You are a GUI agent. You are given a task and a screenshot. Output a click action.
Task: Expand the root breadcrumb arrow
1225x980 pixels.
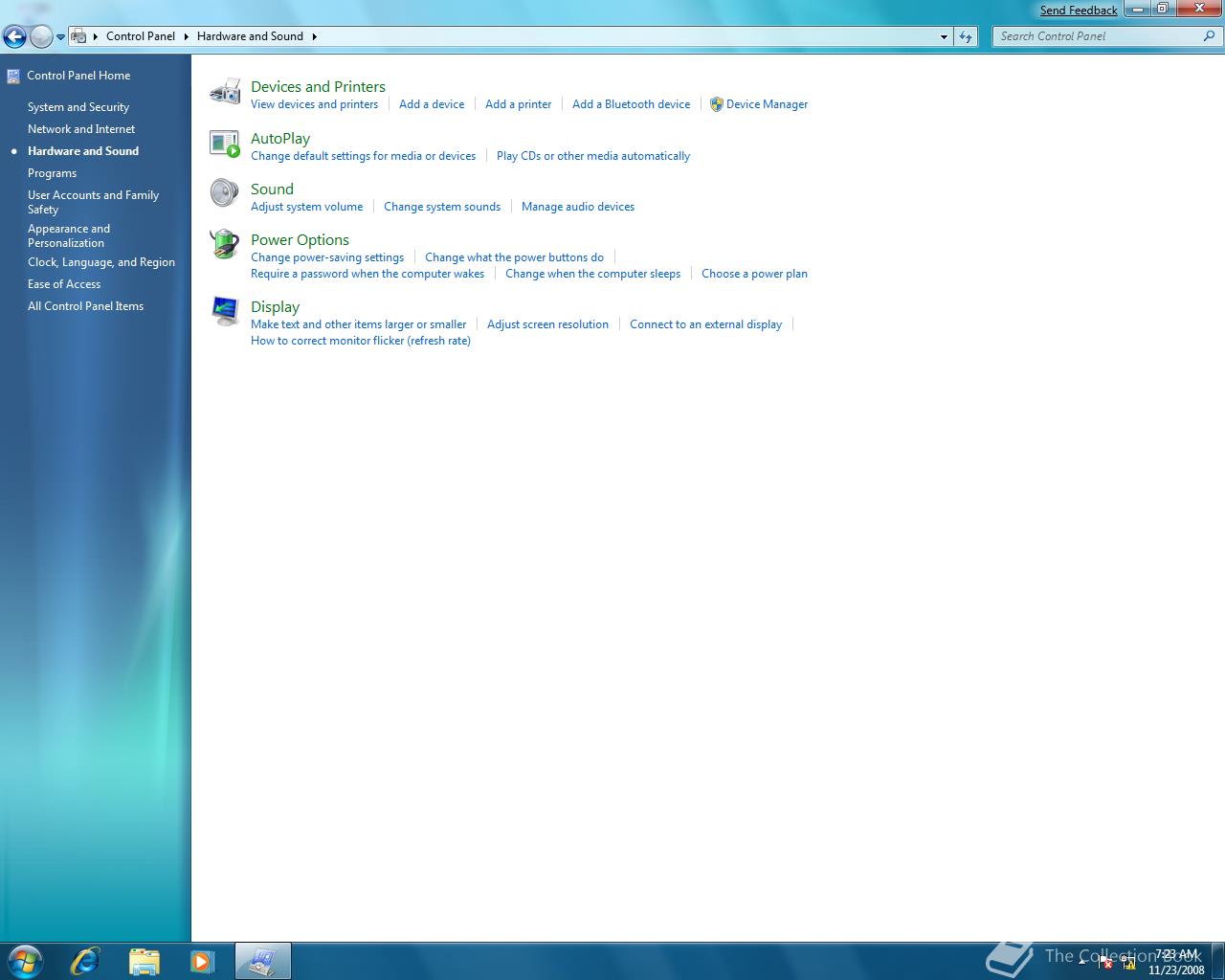[96, 36]
